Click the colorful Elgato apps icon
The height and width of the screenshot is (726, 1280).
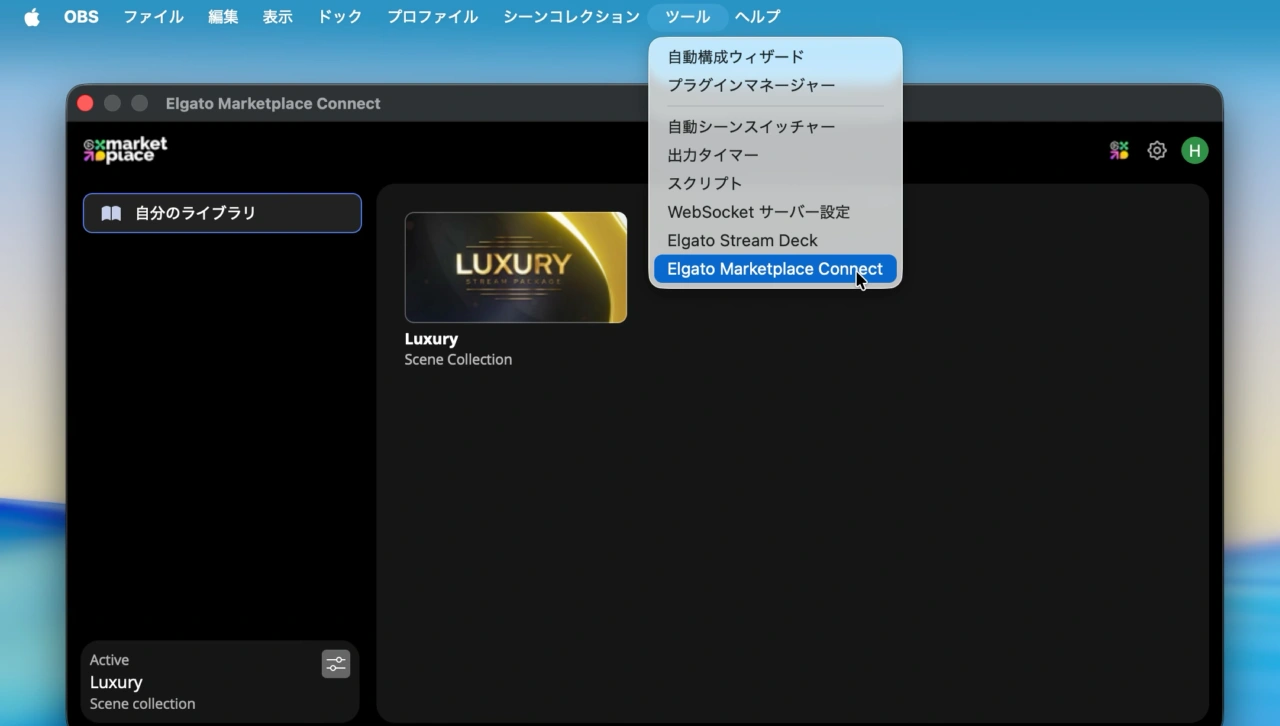point(1119,150)
